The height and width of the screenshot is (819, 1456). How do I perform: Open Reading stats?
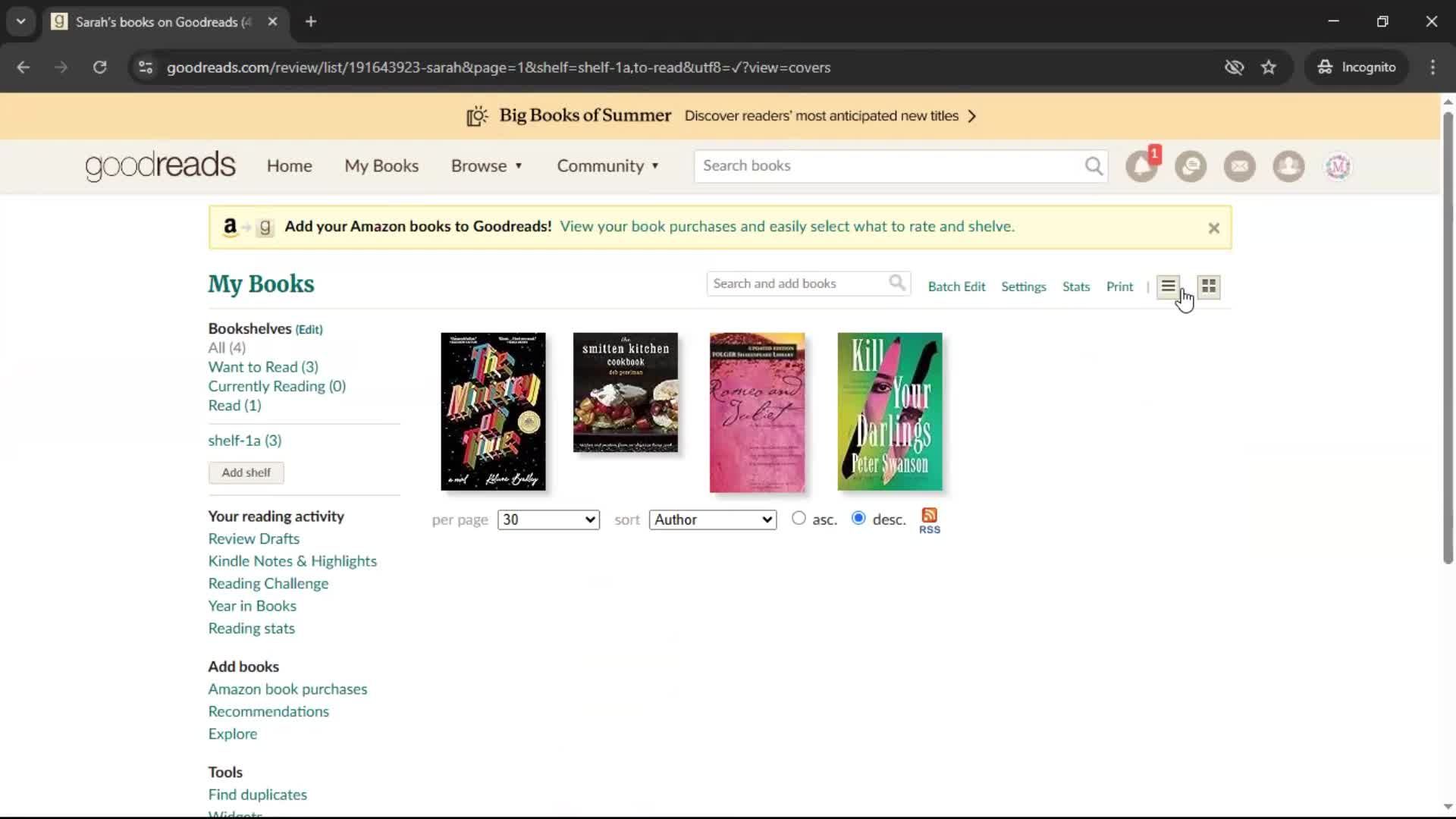tap(251, 629)
